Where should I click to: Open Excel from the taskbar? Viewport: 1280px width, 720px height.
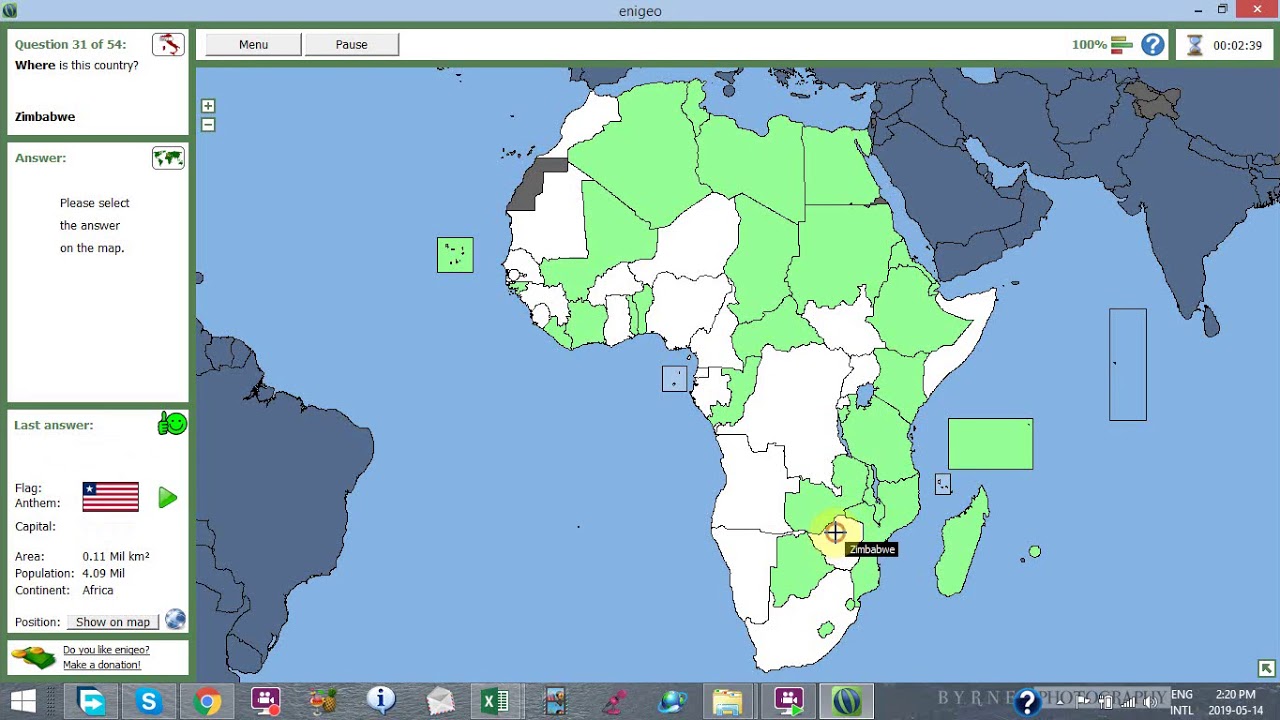495,702
